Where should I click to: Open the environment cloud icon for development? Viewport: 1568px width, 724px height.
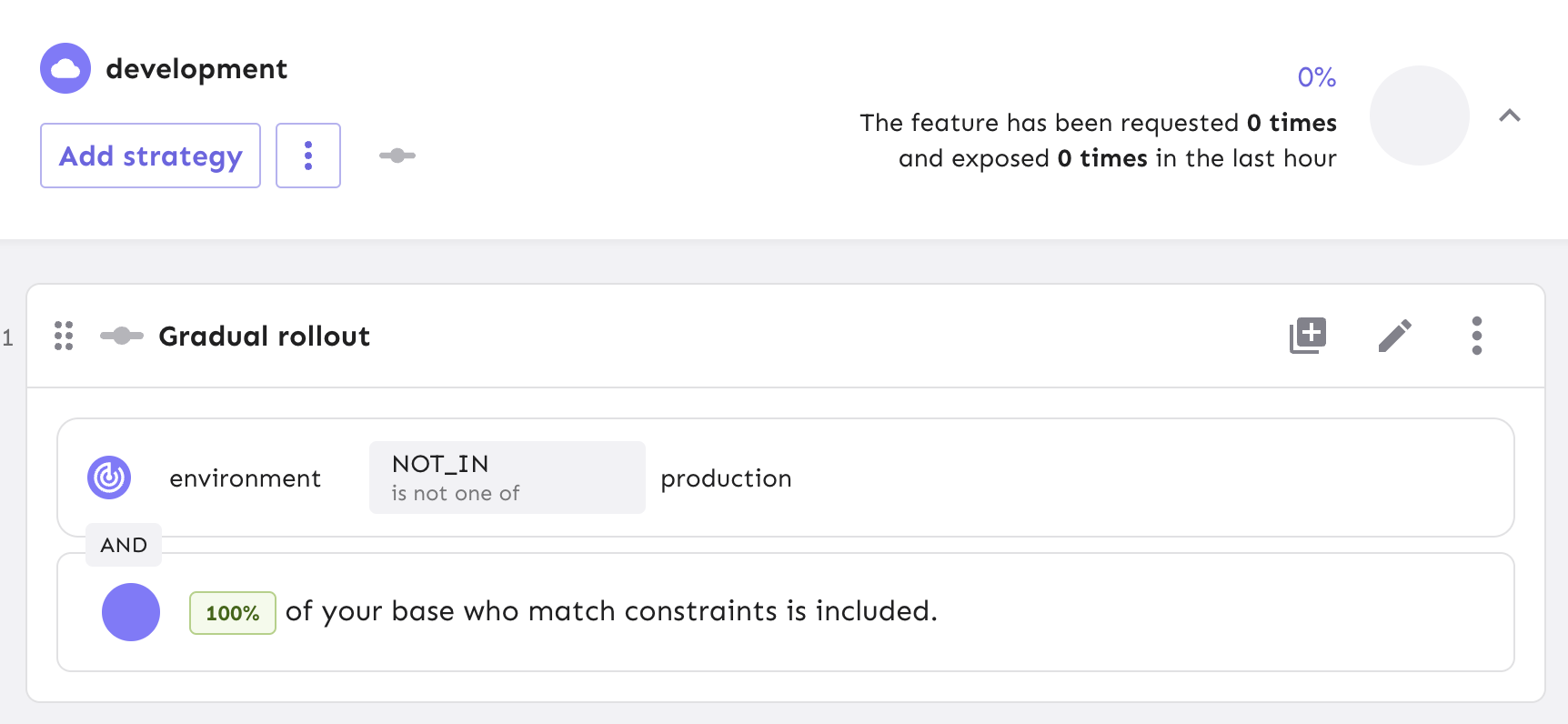coord(65,68)
